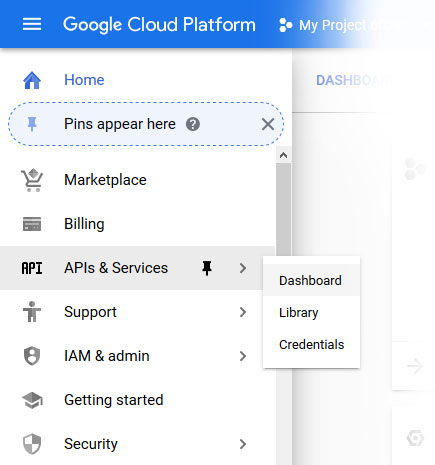435x465 pixels.
Task: Expand the APIs & Services submenu chevron
Action: point(243,268)
